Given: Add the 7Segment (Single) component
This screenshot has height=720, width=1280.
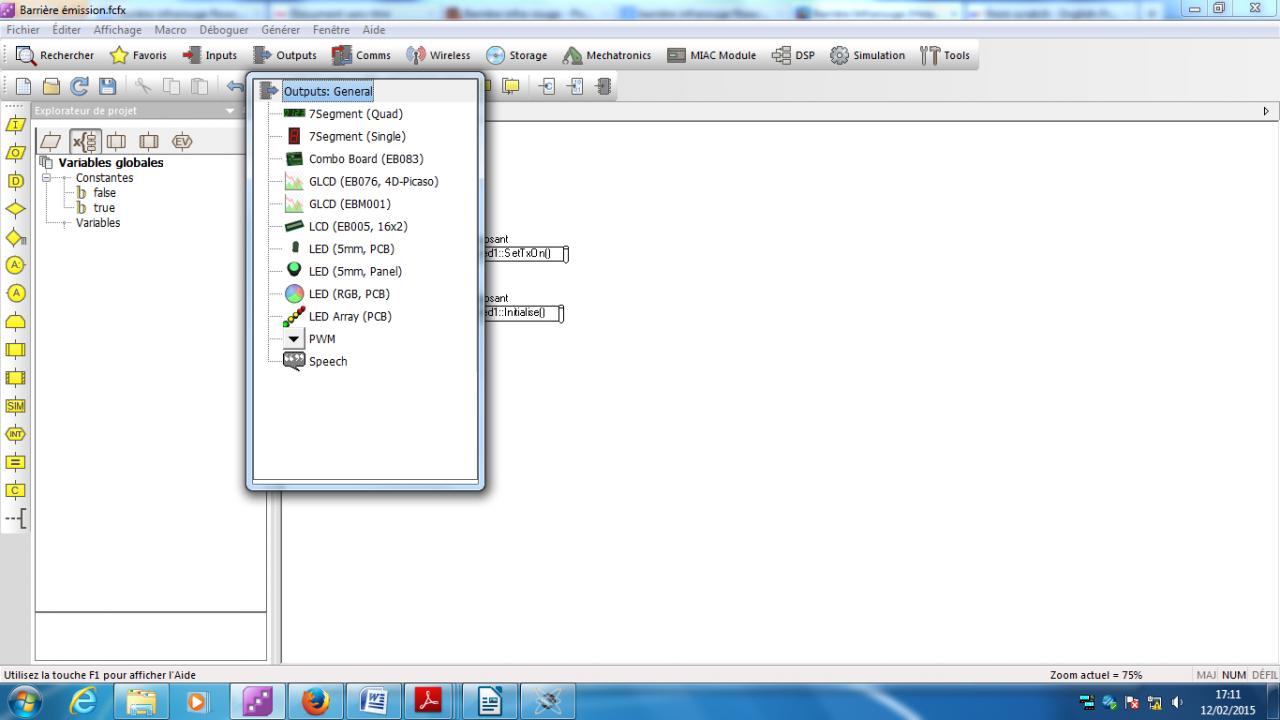Looking at the screenshot, I should (357, 136).
